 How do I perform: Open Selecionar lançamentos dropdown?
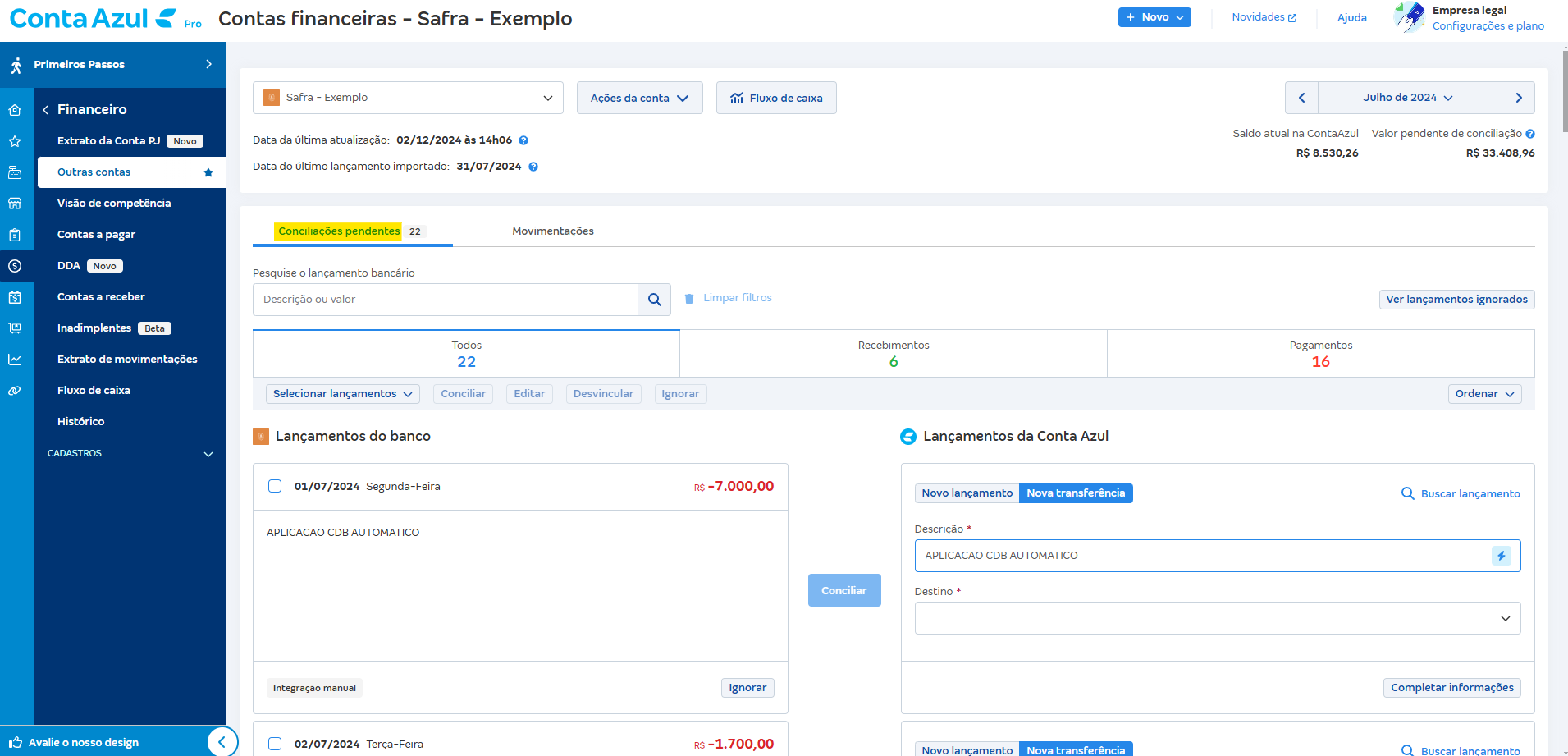343,394
